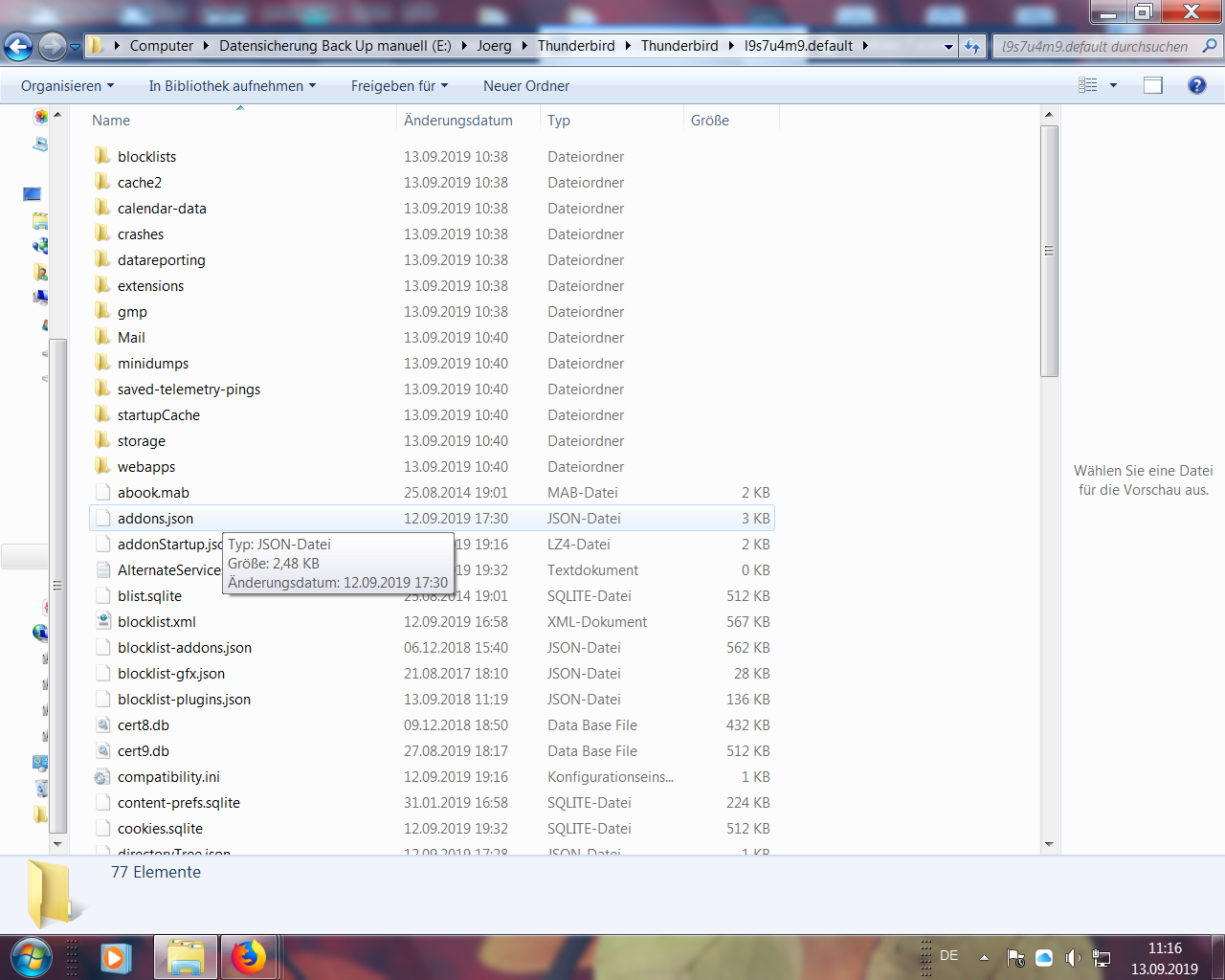Launch Windows Media Player from the taskbar

116,957
